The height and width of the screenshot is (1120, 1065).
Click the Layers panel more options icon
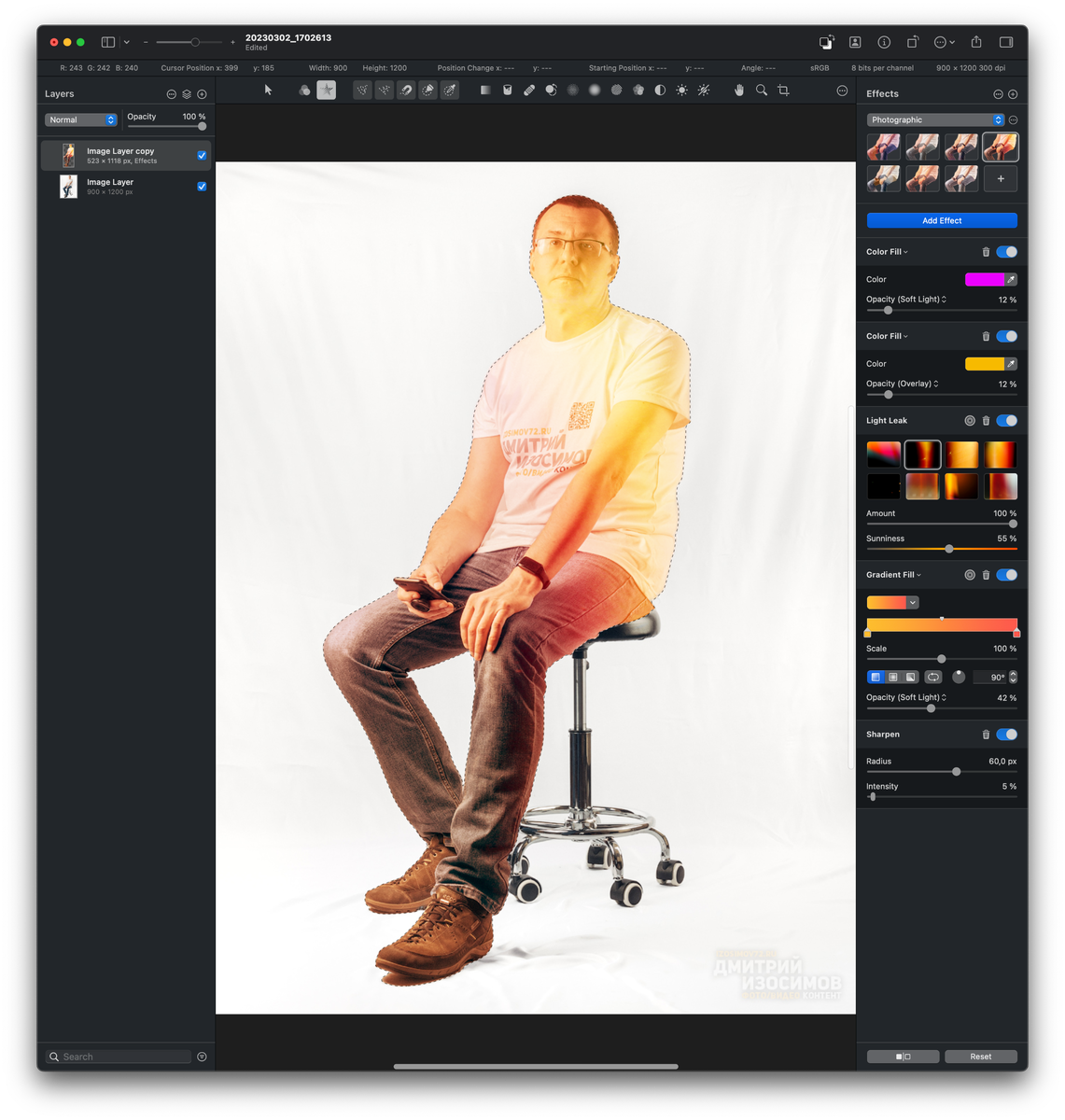click(171, 94)
